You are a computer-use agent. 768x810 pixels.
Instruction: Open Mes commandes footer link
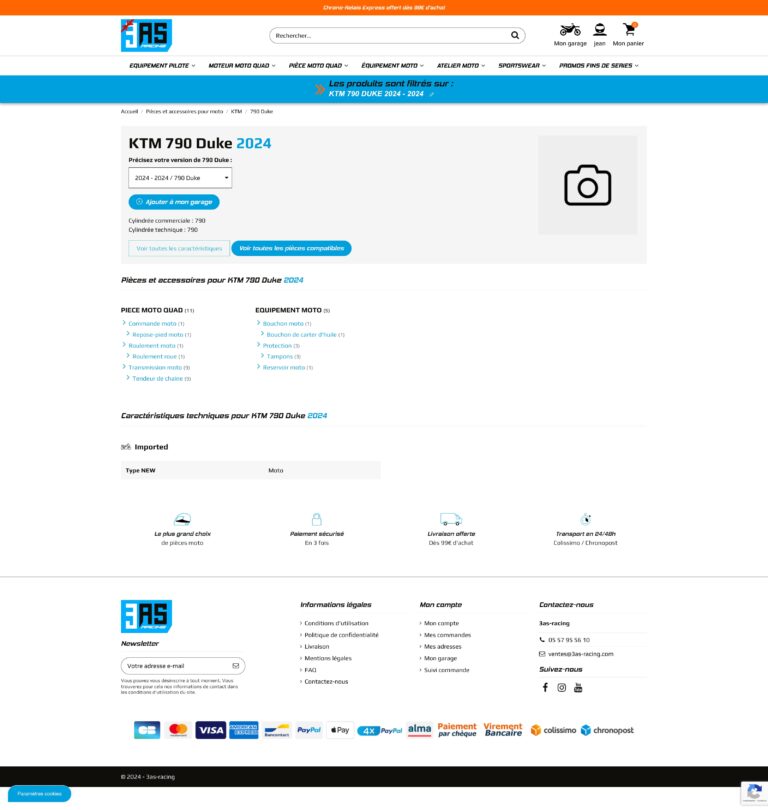tap(447, 635)
